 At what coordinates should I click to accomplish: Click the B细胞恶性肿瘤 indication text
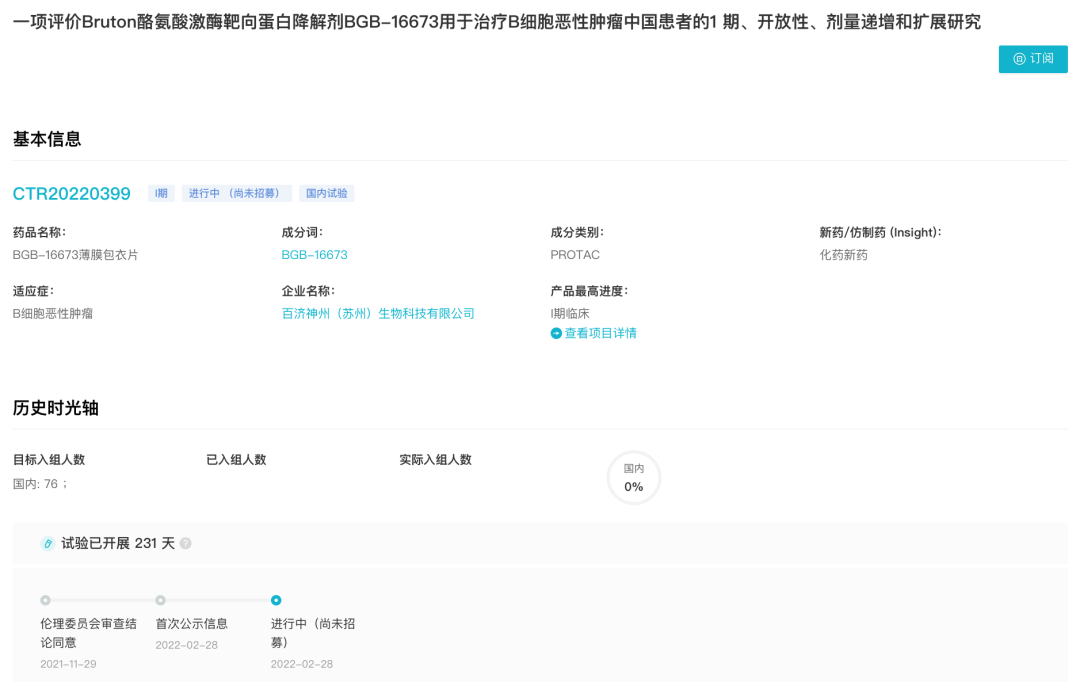(x=53, y=314)
